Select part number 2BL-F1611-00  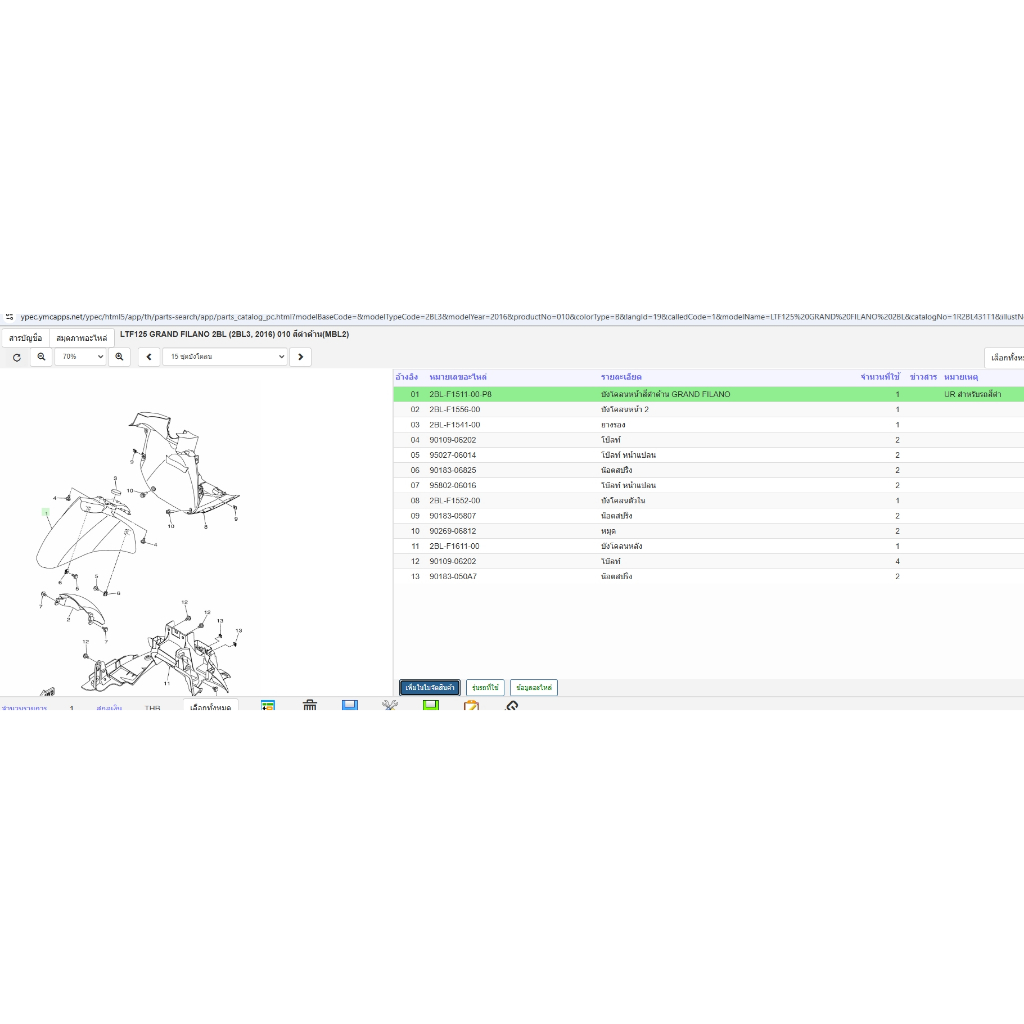[454, 546]
